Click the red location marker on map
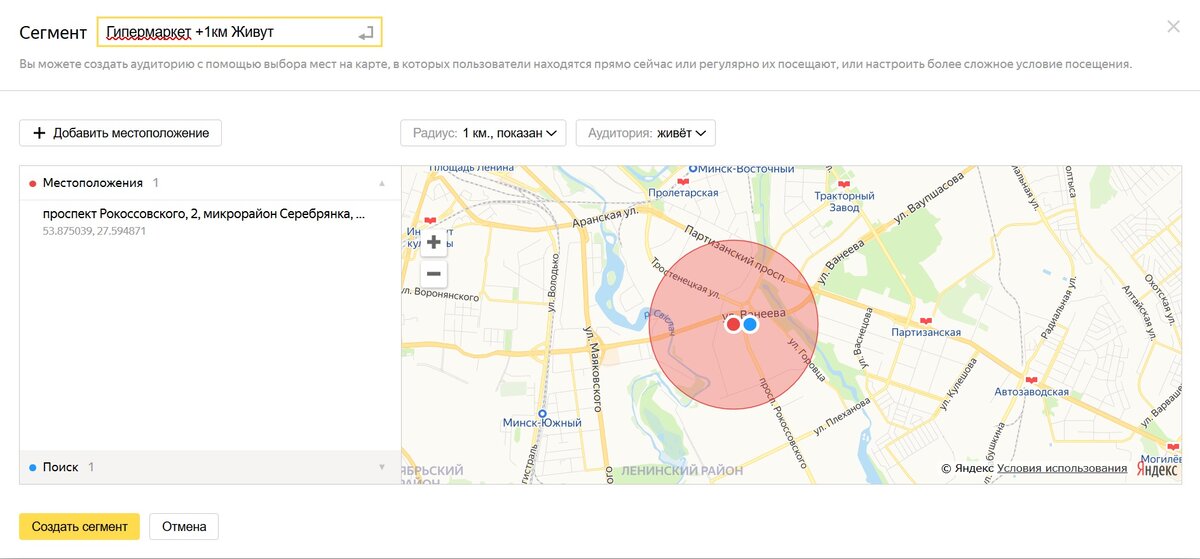The image size is (1200, 559). coord(733,324)
